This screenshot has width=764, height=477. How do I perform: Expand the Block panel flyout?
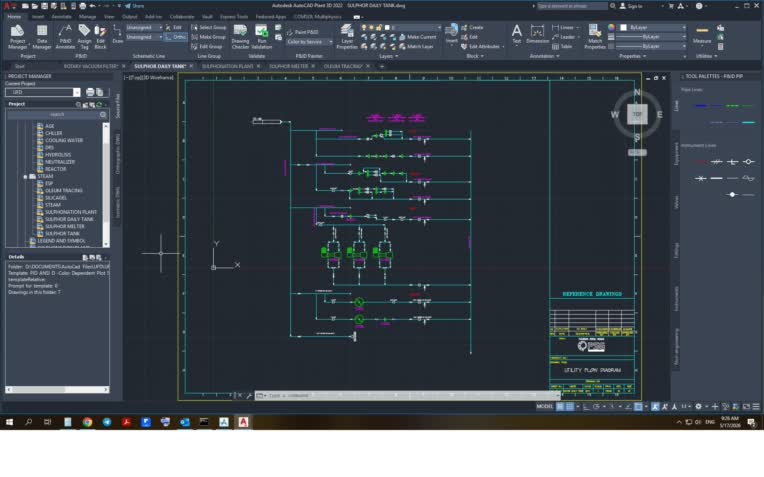click(475, 56)
